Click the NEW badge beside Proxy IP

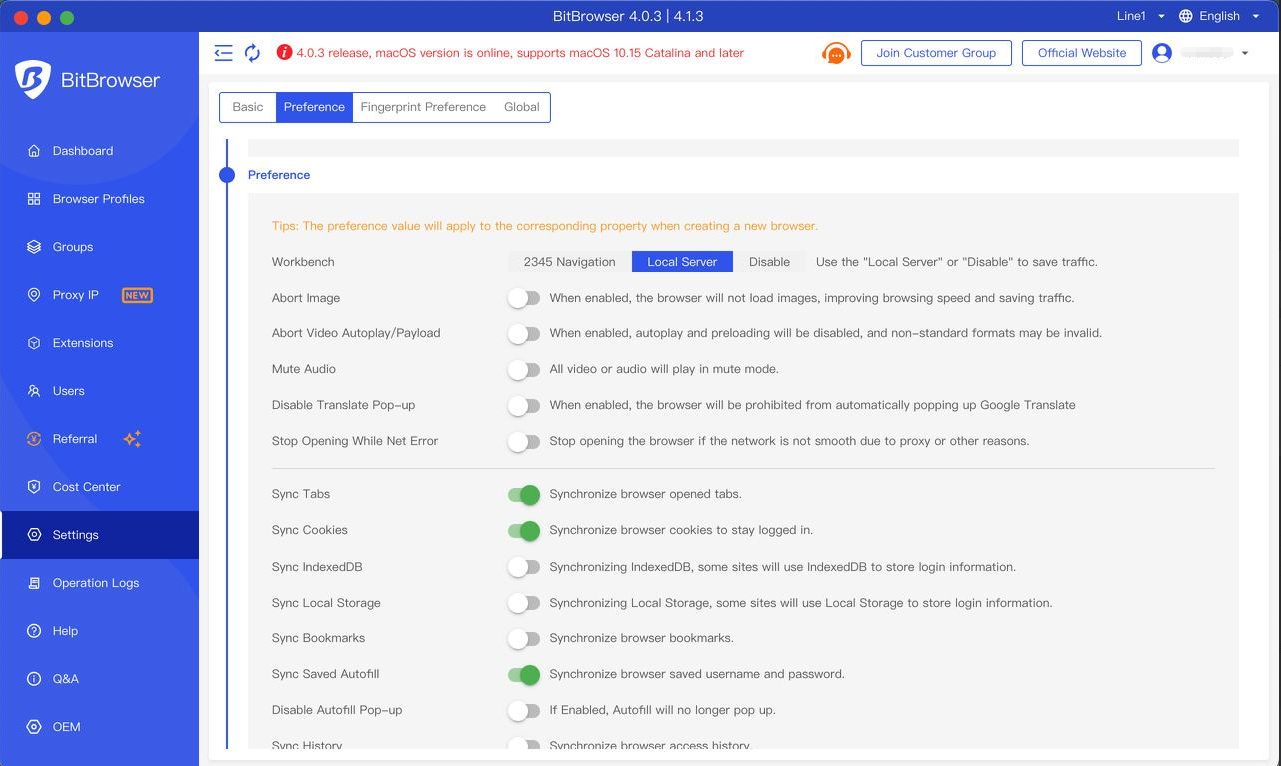point(137,295)
